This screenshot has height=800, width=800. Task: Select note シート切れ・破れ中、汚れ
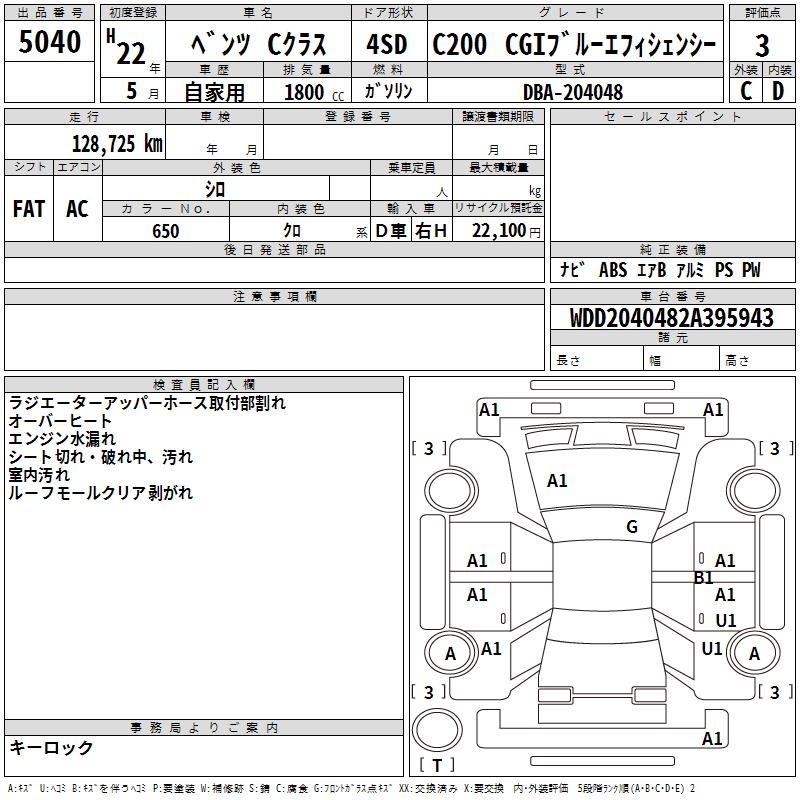pos(101,457)
